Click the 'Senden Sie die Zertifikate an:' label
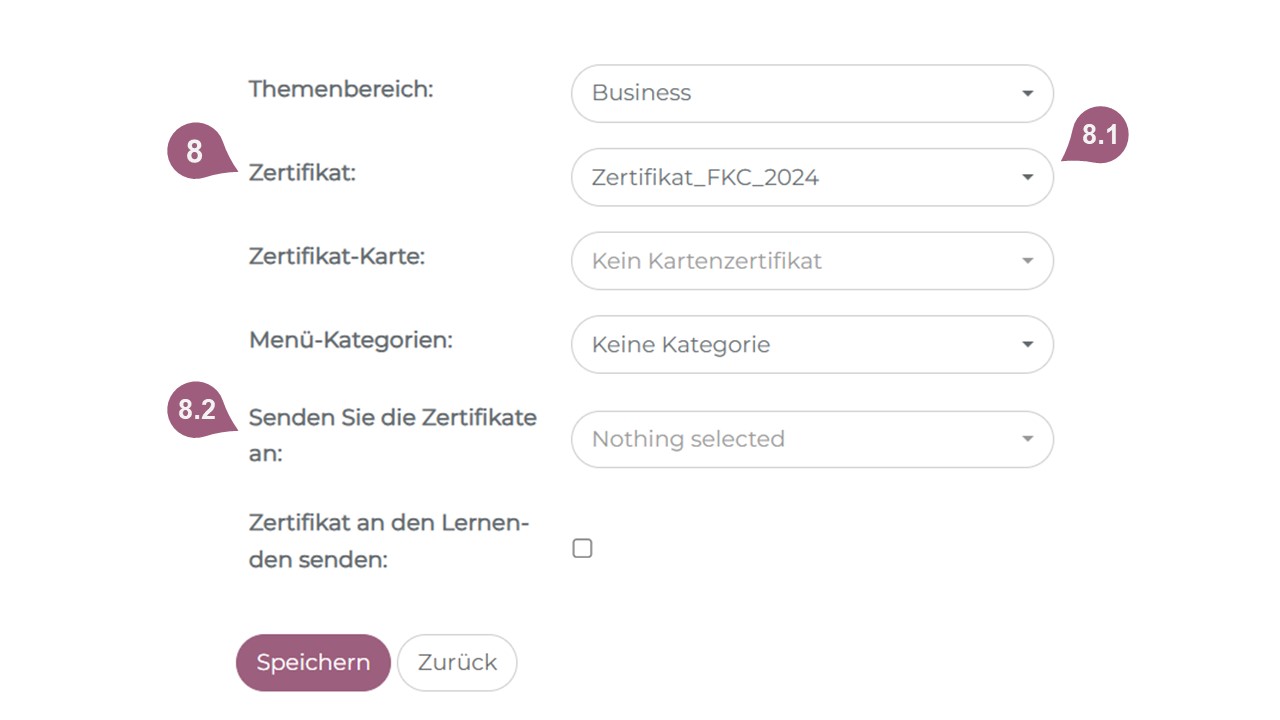 coord(392,435)
